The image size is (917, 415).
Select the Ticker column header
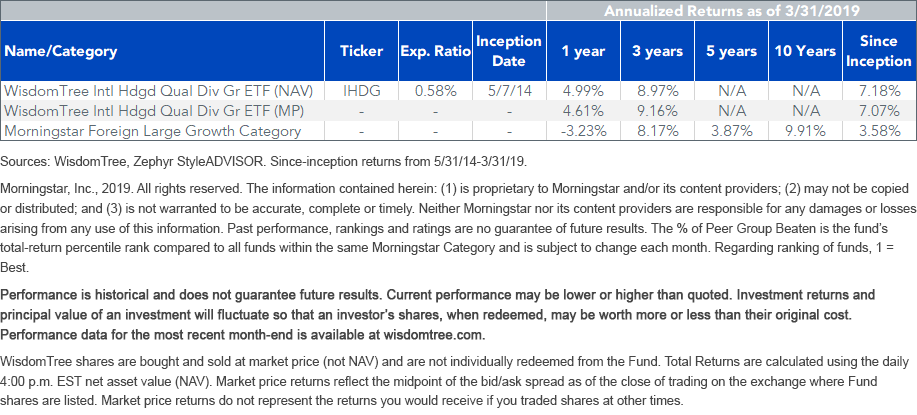coord(361,51)
